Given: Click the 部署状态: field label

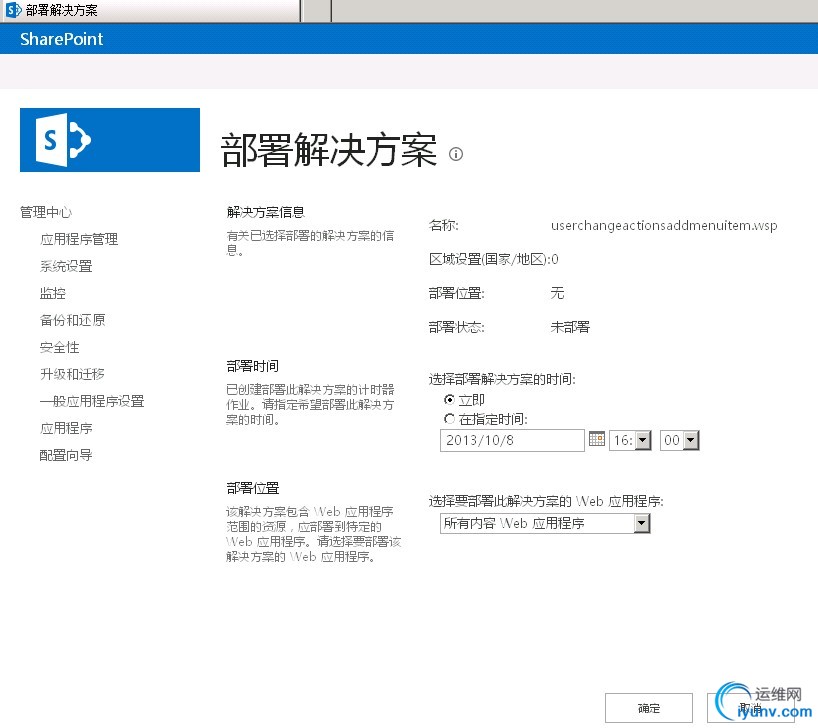Looking at the screenshot, I should (456, 327).
